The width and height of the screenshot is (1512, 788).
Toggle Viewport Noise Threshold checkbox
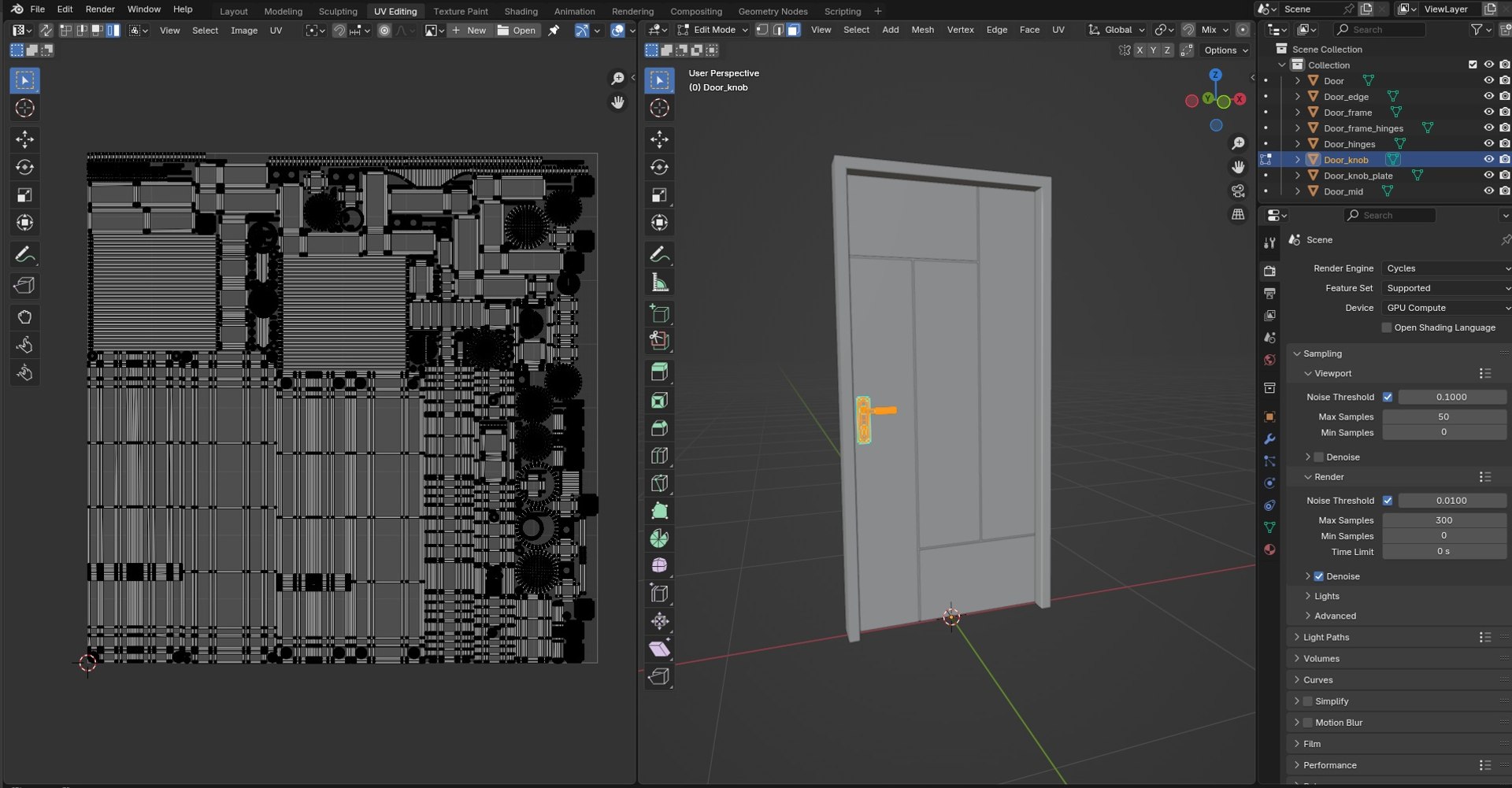pyautogui.click(x=1388, y=397)
